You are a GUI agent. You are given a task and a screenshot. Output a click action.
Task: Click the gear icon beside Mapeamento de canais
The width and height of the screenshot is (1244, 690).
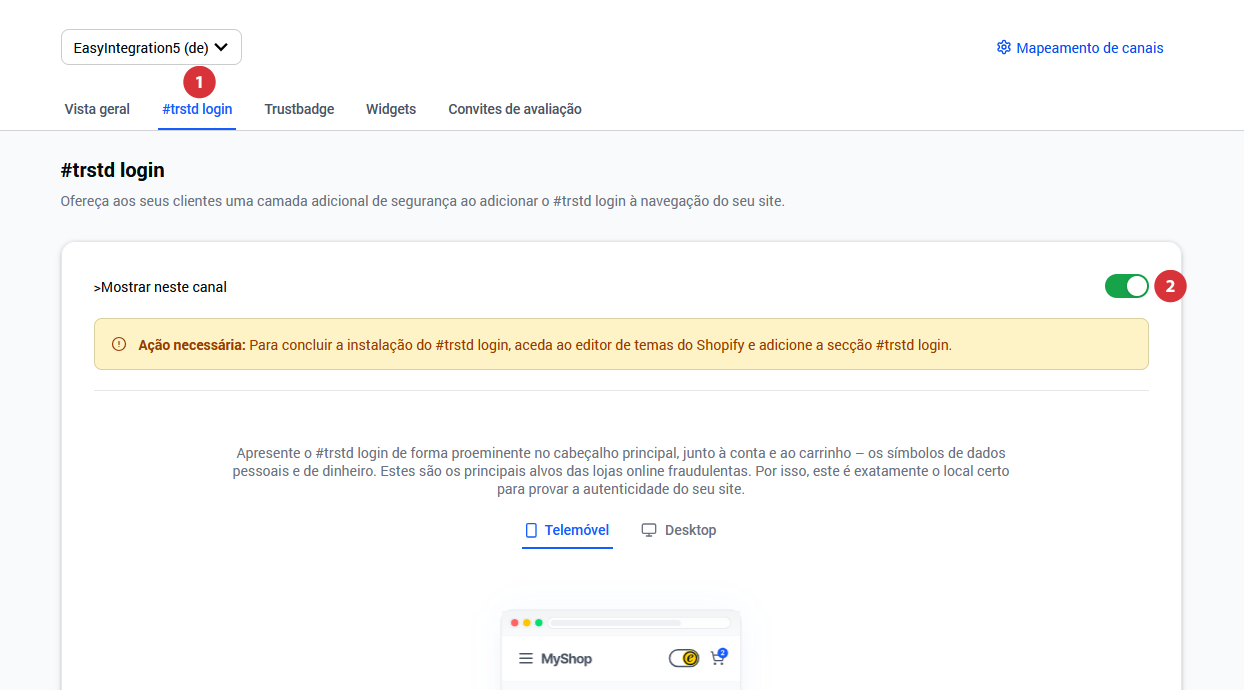(x=1004, y=47)
